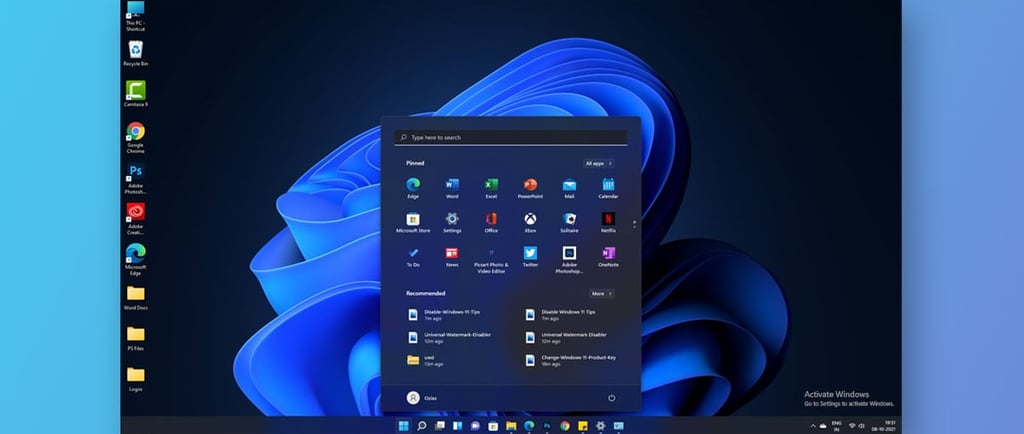Open Task View on the taskbar

pos(440,426)
